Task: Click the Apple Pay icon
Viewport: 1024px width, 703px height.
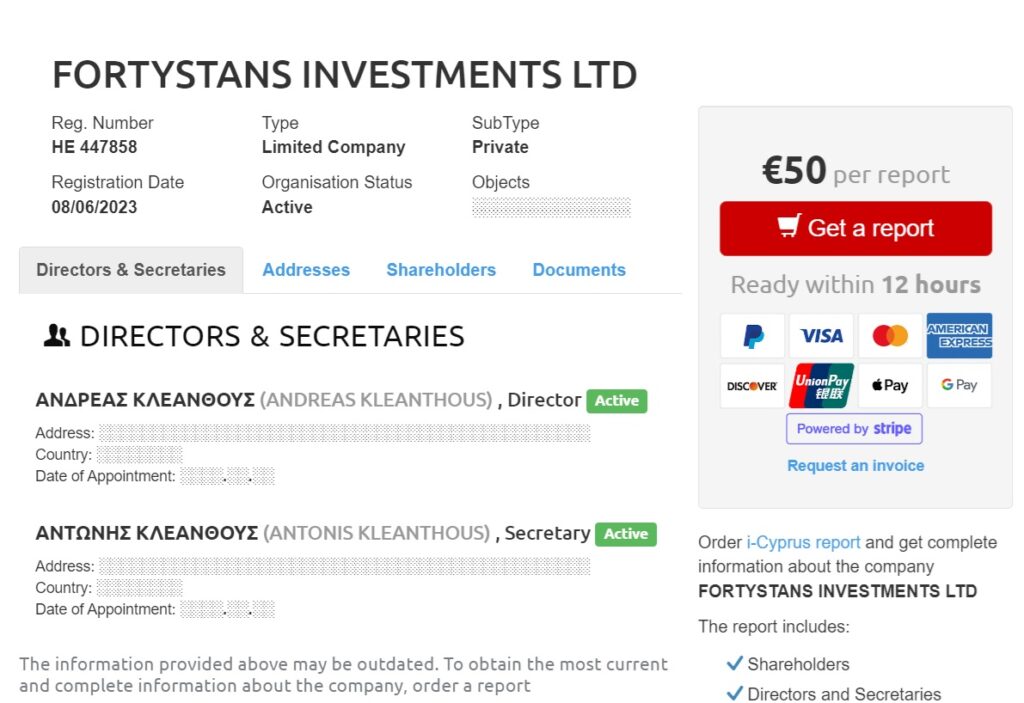Action: [890, 386]
